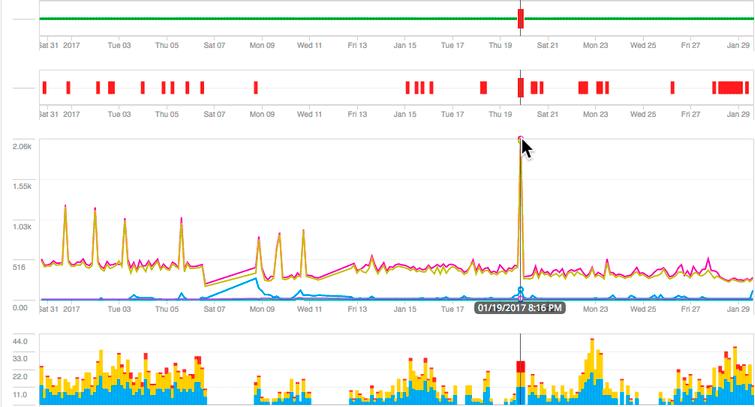Click the line-chart spike right before Wed 11
Viewport: 755px width, 407px height.
[303, 231]
